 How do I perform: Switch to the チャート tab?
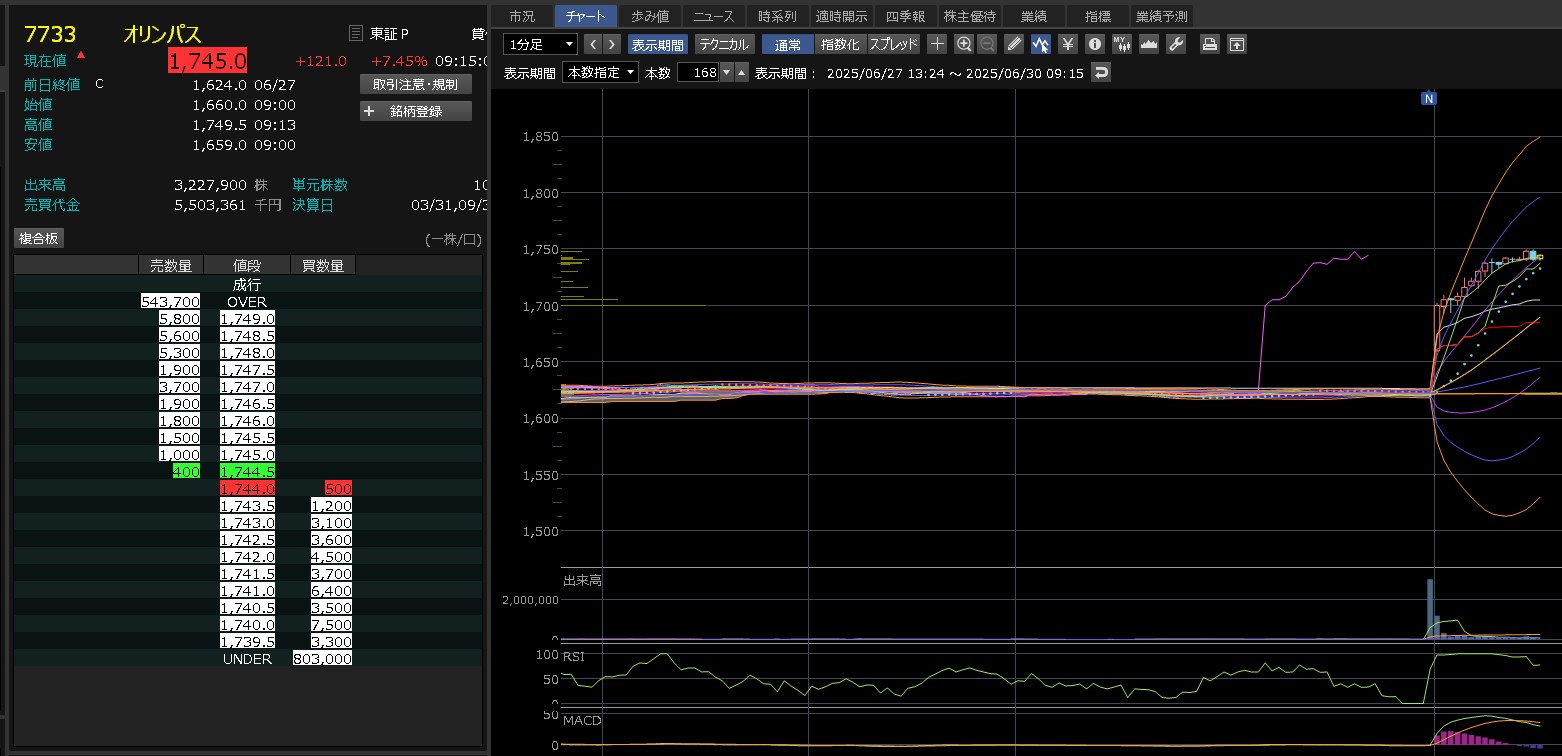[586, 16]
